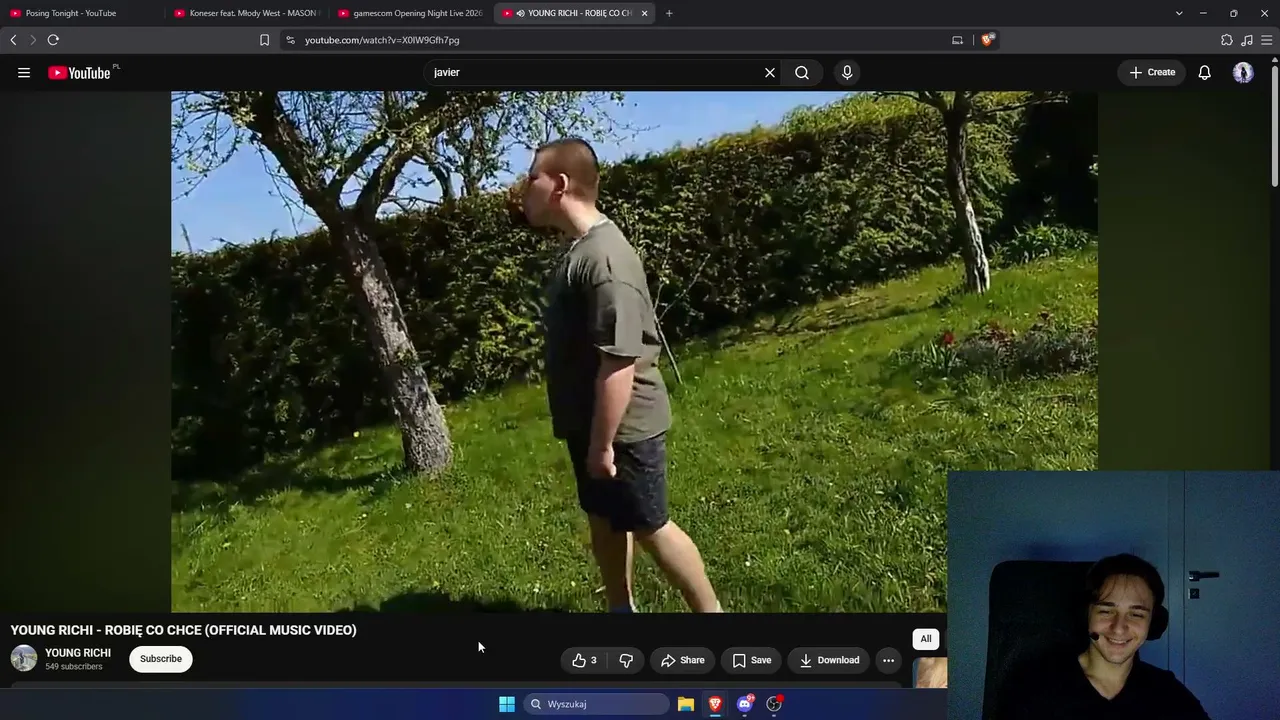Screen dimensions: 1280x720
Task: Cast the page using the address bar icon
Action: point(957,40)
